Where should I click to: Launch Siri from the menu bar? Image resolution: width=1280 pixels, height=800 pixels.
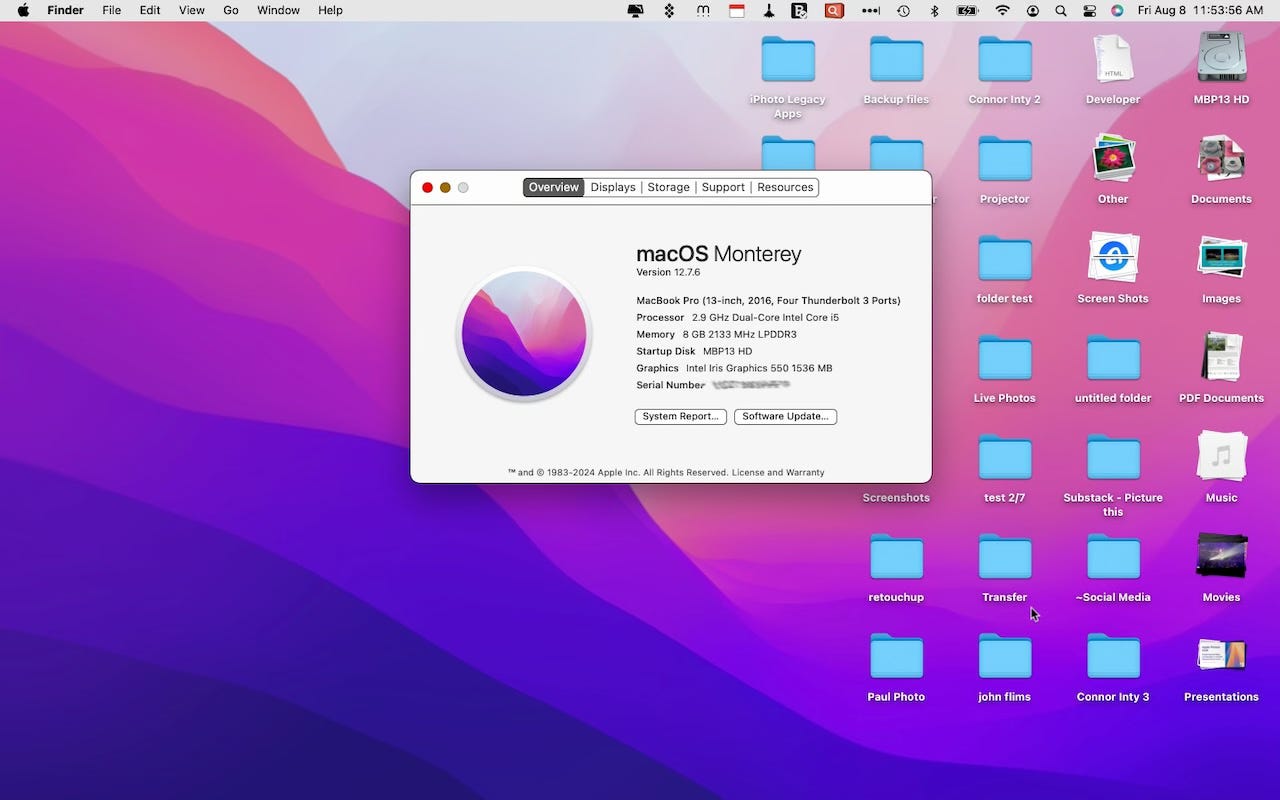1117,10
